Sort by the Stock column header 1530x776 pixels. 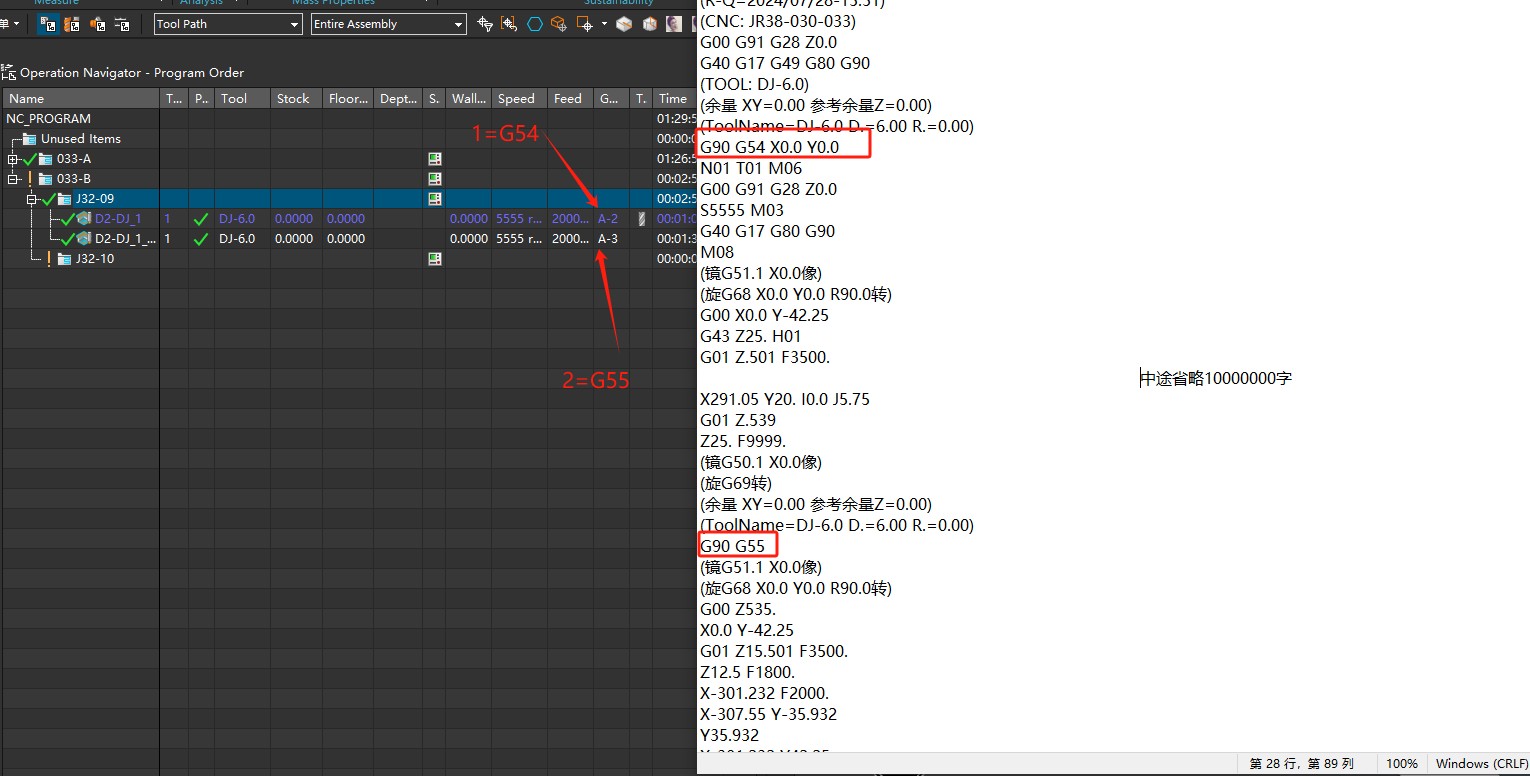(x=298, y=99)
